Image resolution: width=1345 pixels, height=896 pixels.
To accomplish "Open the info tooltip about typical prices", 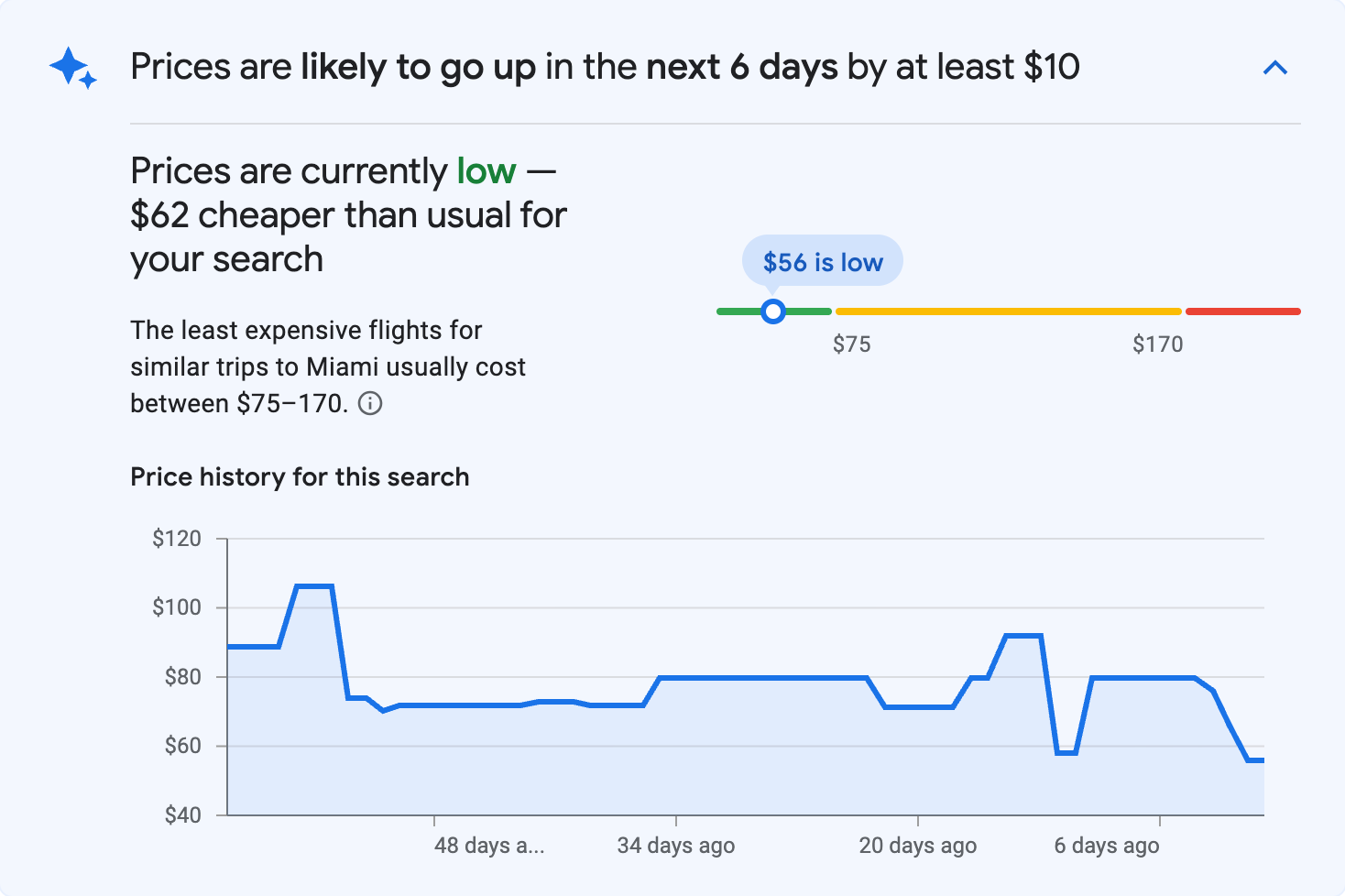I will [x=370, y=403].
